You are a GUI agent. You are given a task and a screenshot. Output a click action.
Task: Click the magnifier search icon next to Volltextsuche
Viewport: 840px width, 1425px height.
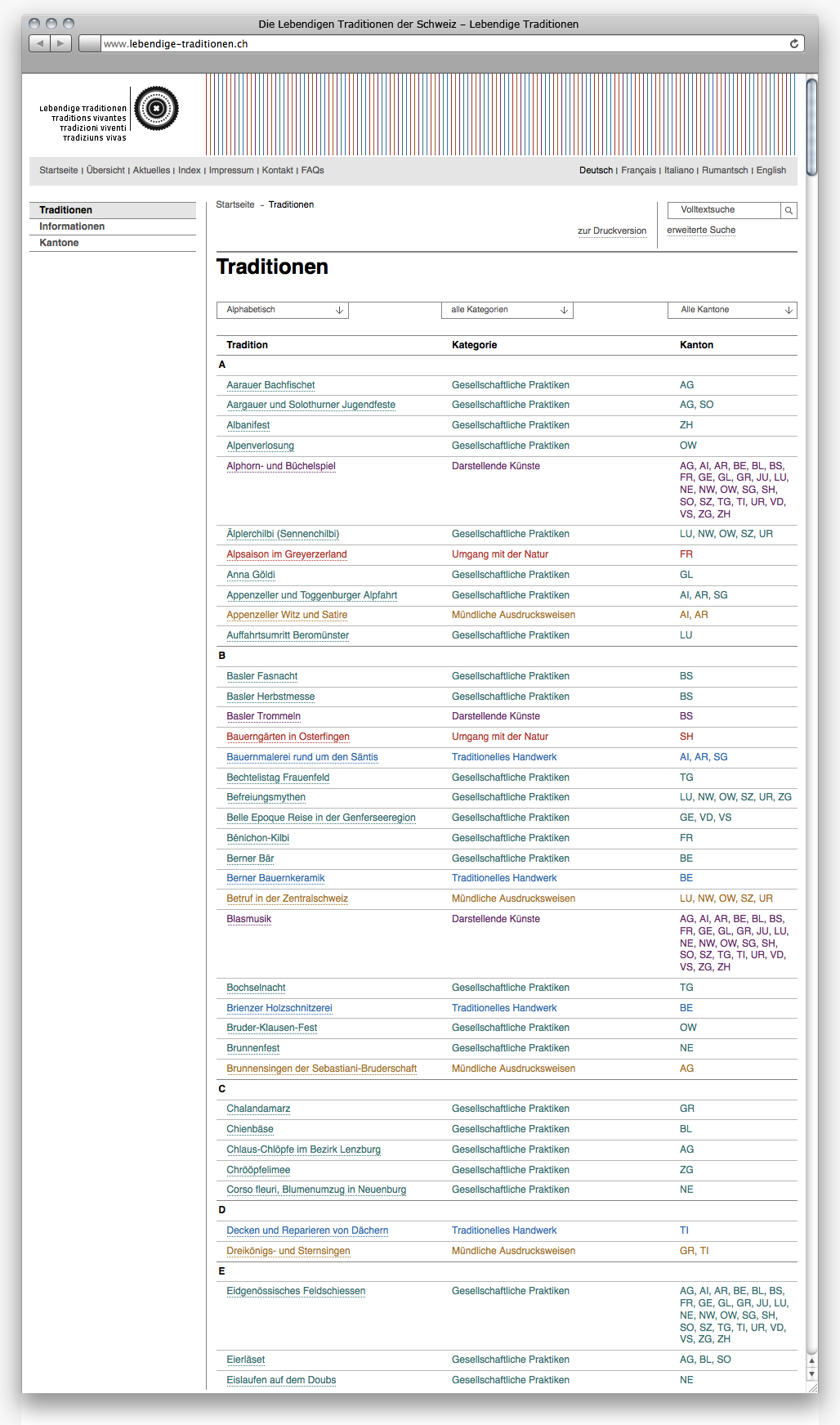(789, 210)
